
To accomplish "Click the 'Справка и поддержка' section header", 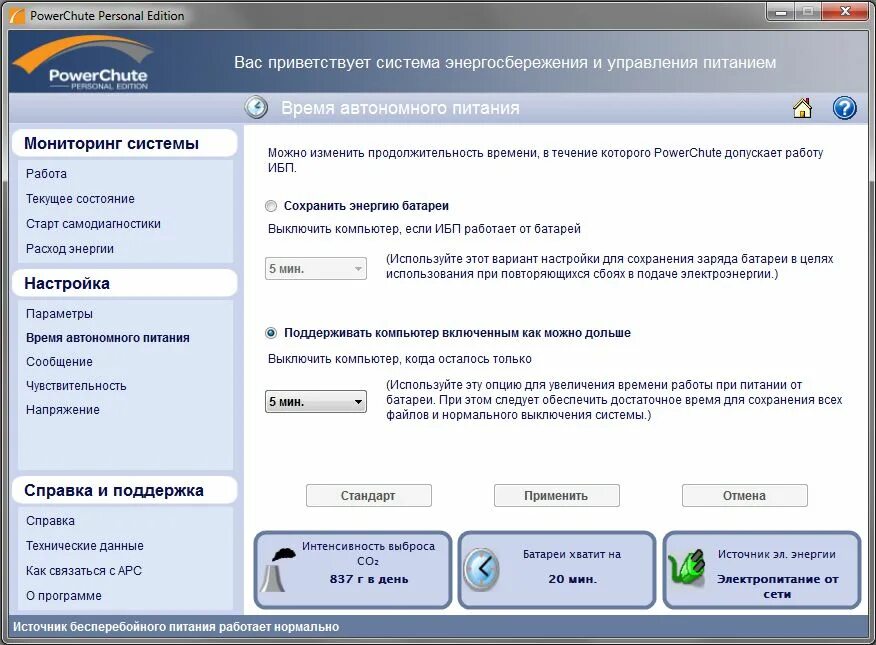I will [125, 490].
